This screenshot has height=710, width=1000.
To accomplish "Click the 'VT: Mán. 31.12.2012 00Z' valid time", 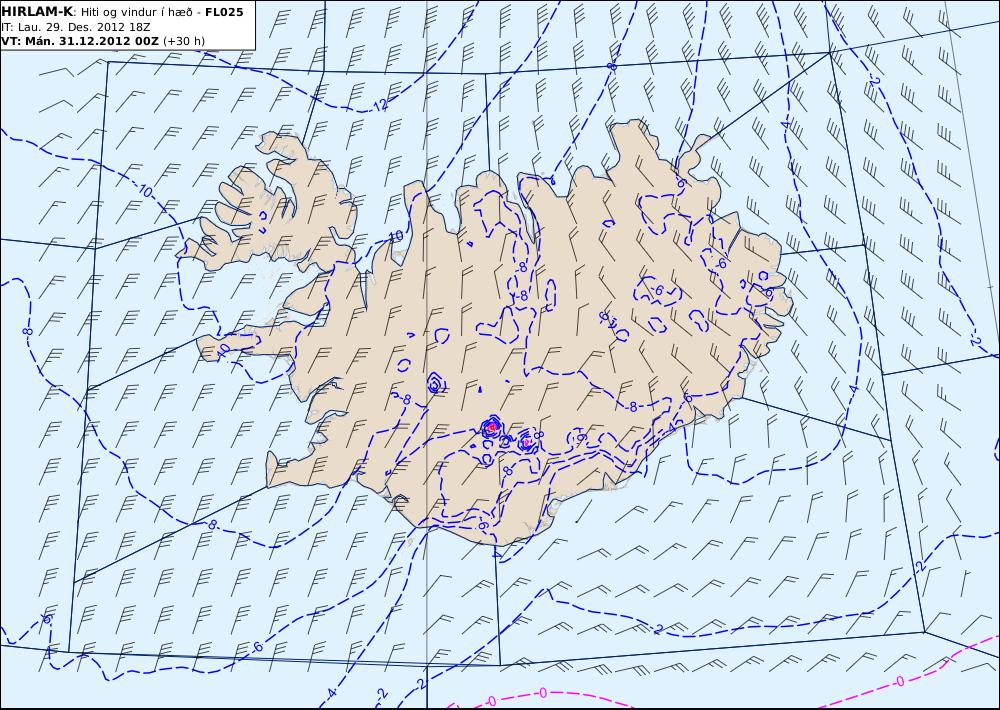I will (x=80, y=41).
